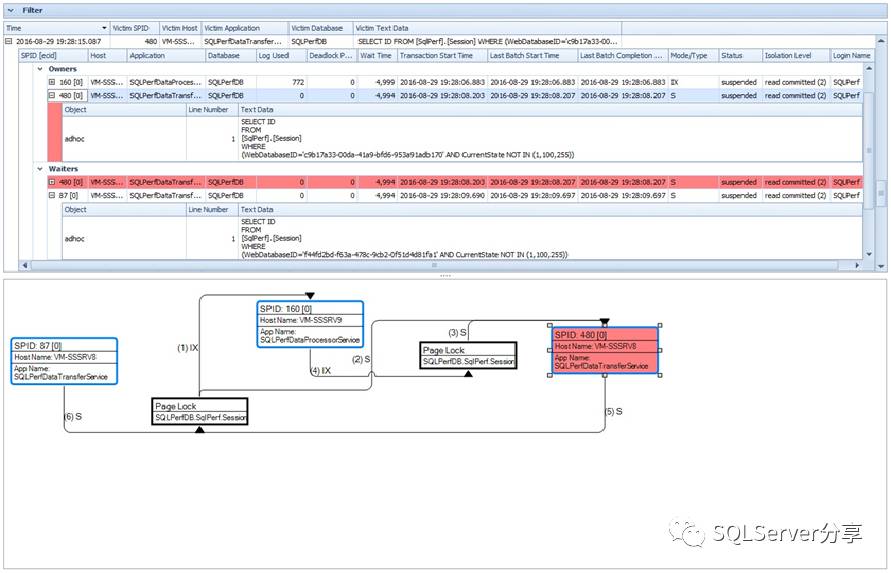891x573 pixels.
Task: Click the 772 Log Used cell
Action: click(281, 82)
